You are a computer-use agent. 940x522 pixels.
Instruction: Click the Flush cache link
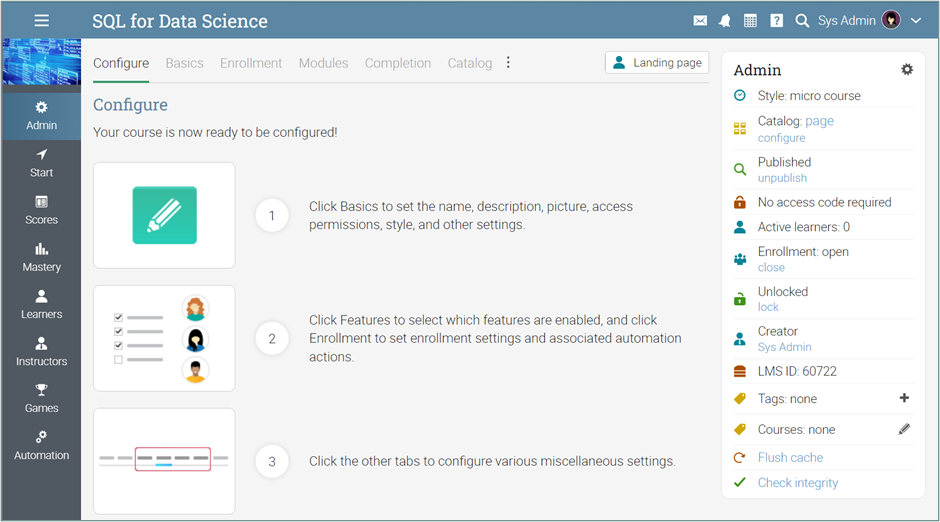(x=790, y=457)
